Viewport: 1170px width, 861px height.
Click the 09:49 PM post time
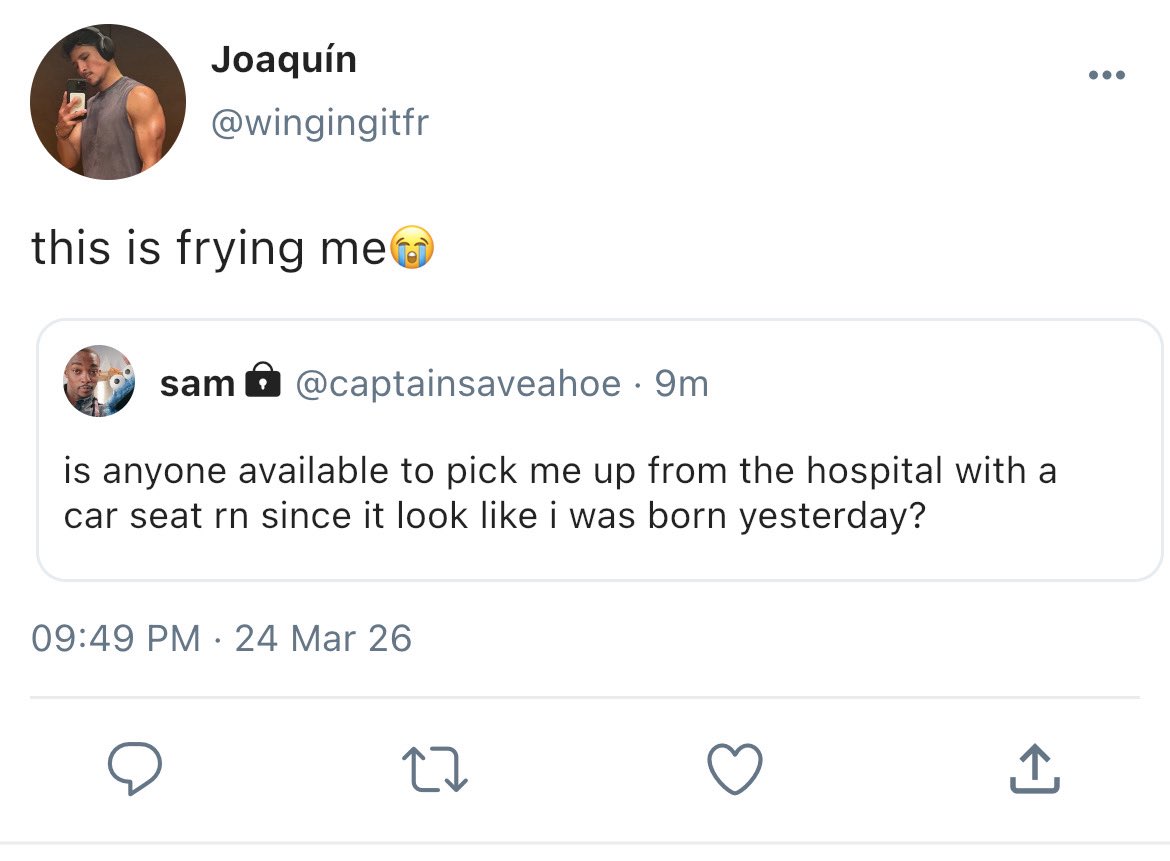tap(115, 638)
